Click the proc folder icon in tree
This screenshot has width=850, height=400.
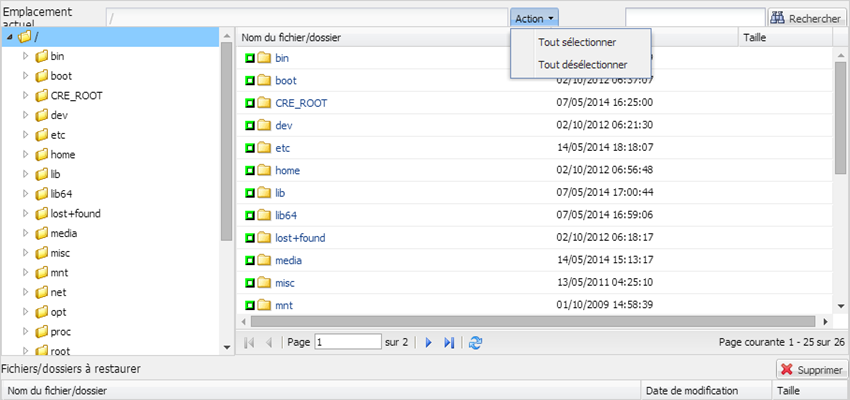point(42,332)
